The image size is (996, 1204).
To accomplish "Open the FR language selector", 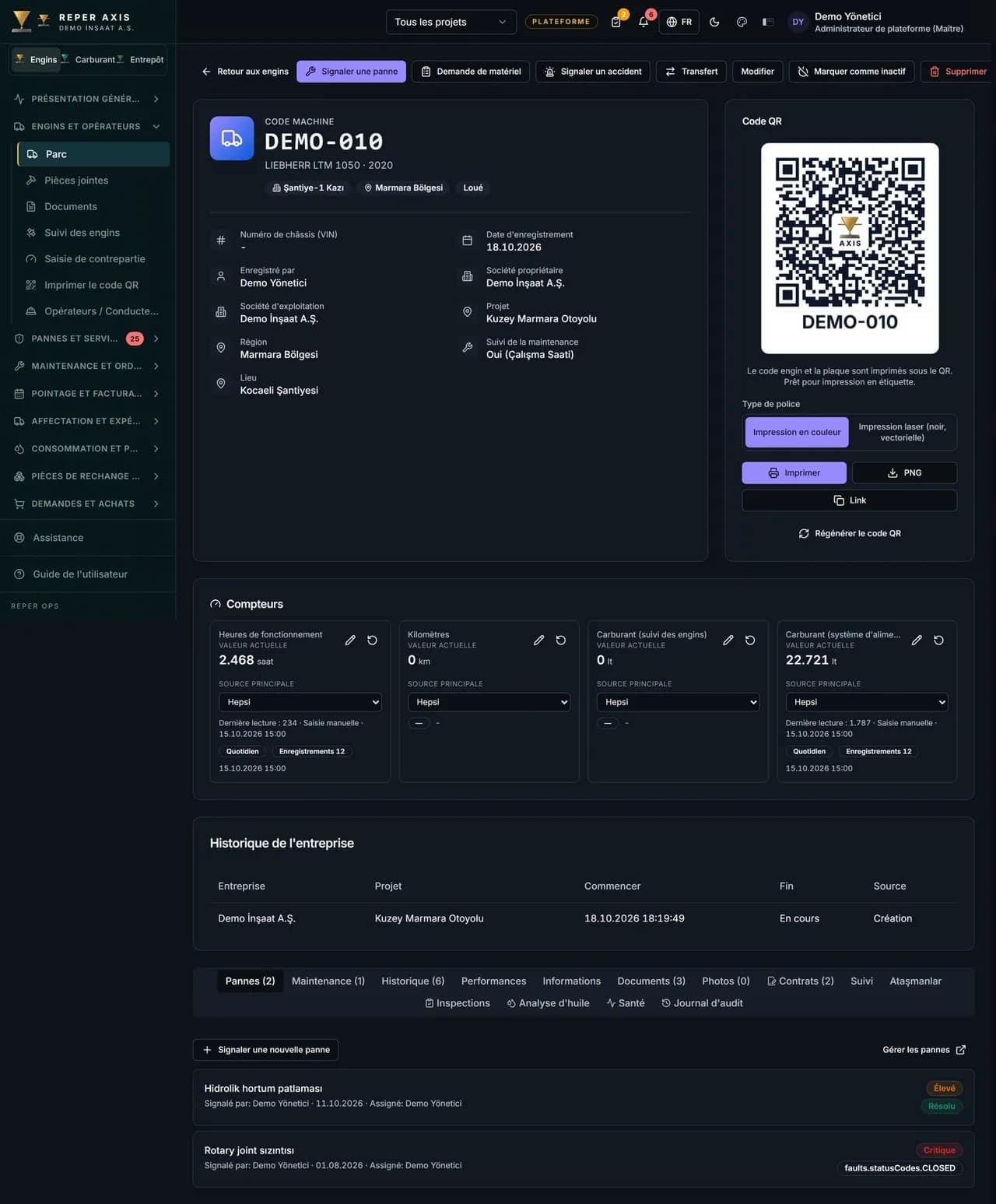I will pos(679,22).
